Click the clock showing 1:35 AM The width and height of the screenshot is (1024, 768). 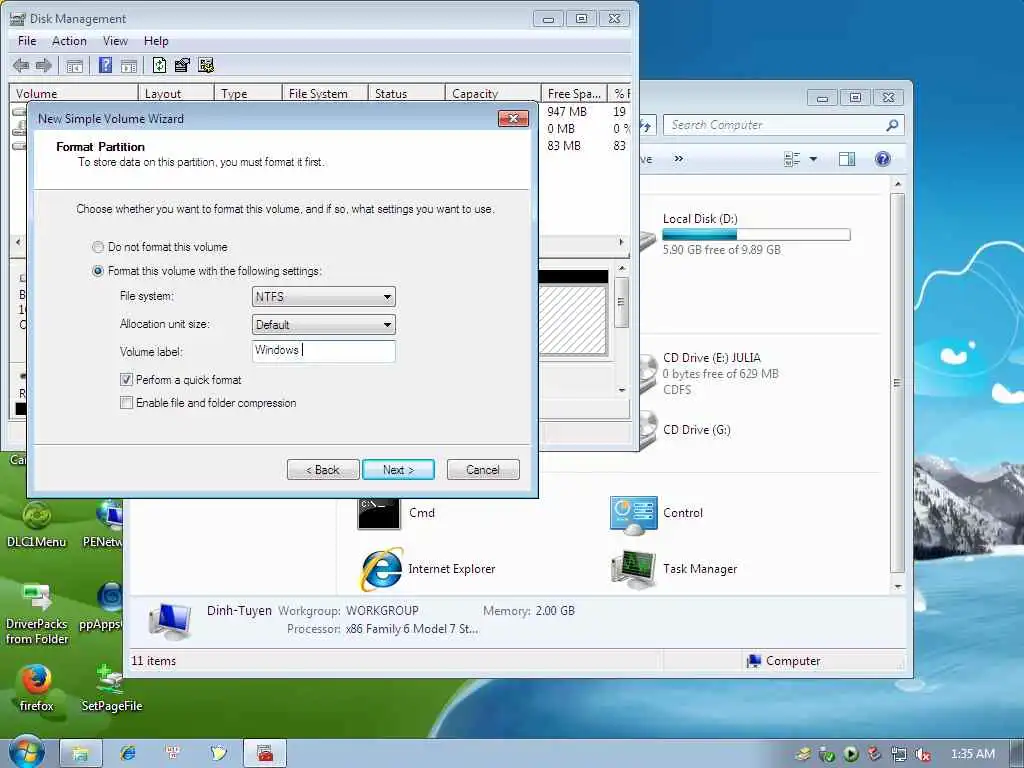point(973,754)
